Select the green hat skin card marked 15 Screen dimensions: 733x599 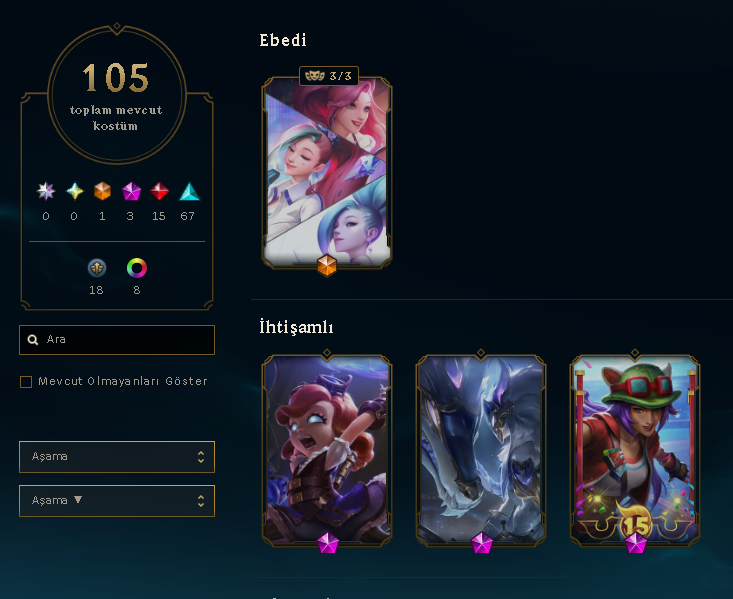635,450
